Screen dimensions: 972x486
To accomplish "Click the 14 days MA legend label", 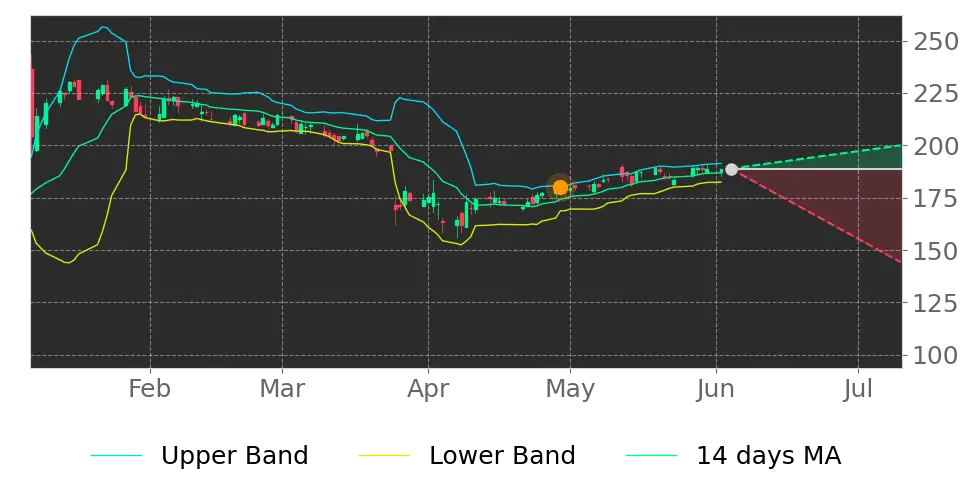I will pyautogui.click(x=769, y=456).
